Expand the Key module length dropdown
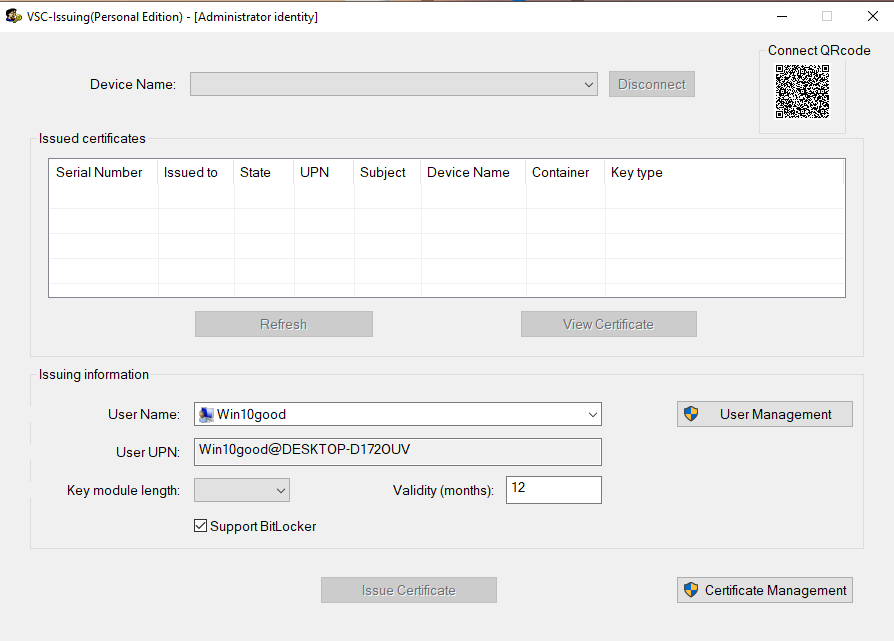 (x=281, y=490)
